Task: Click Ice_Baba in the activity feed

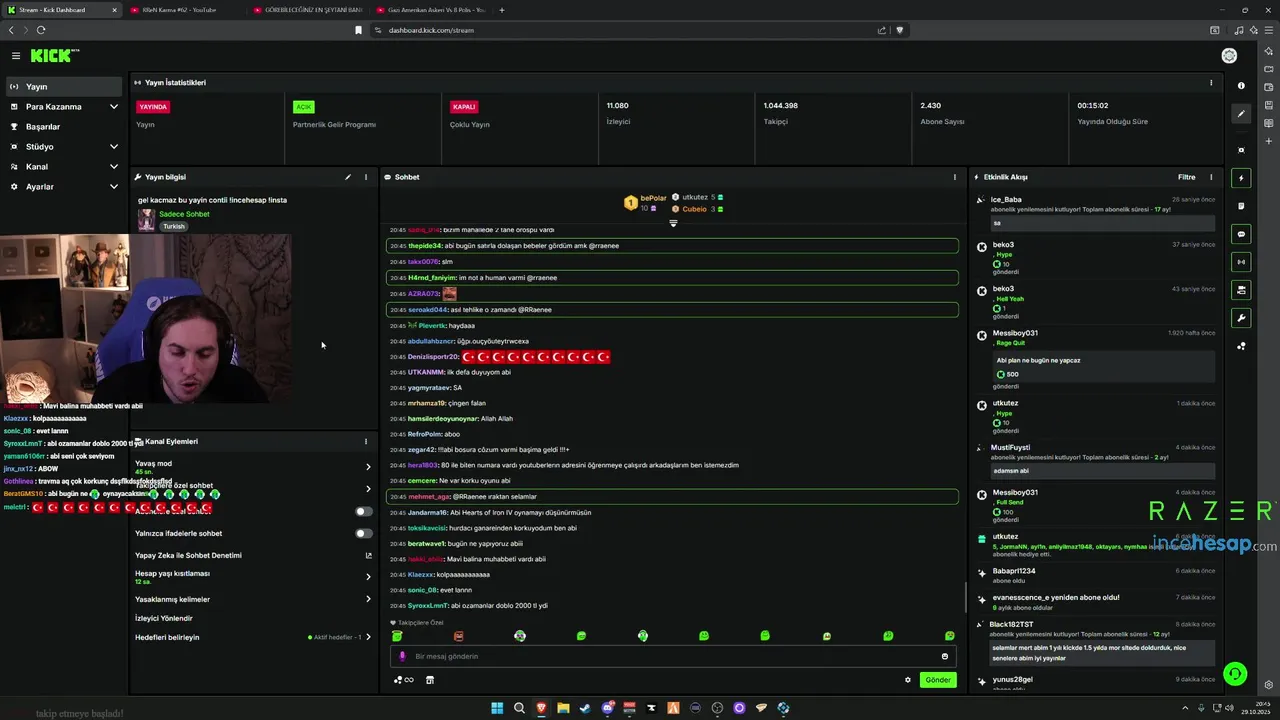Action: coord(1006,200)
